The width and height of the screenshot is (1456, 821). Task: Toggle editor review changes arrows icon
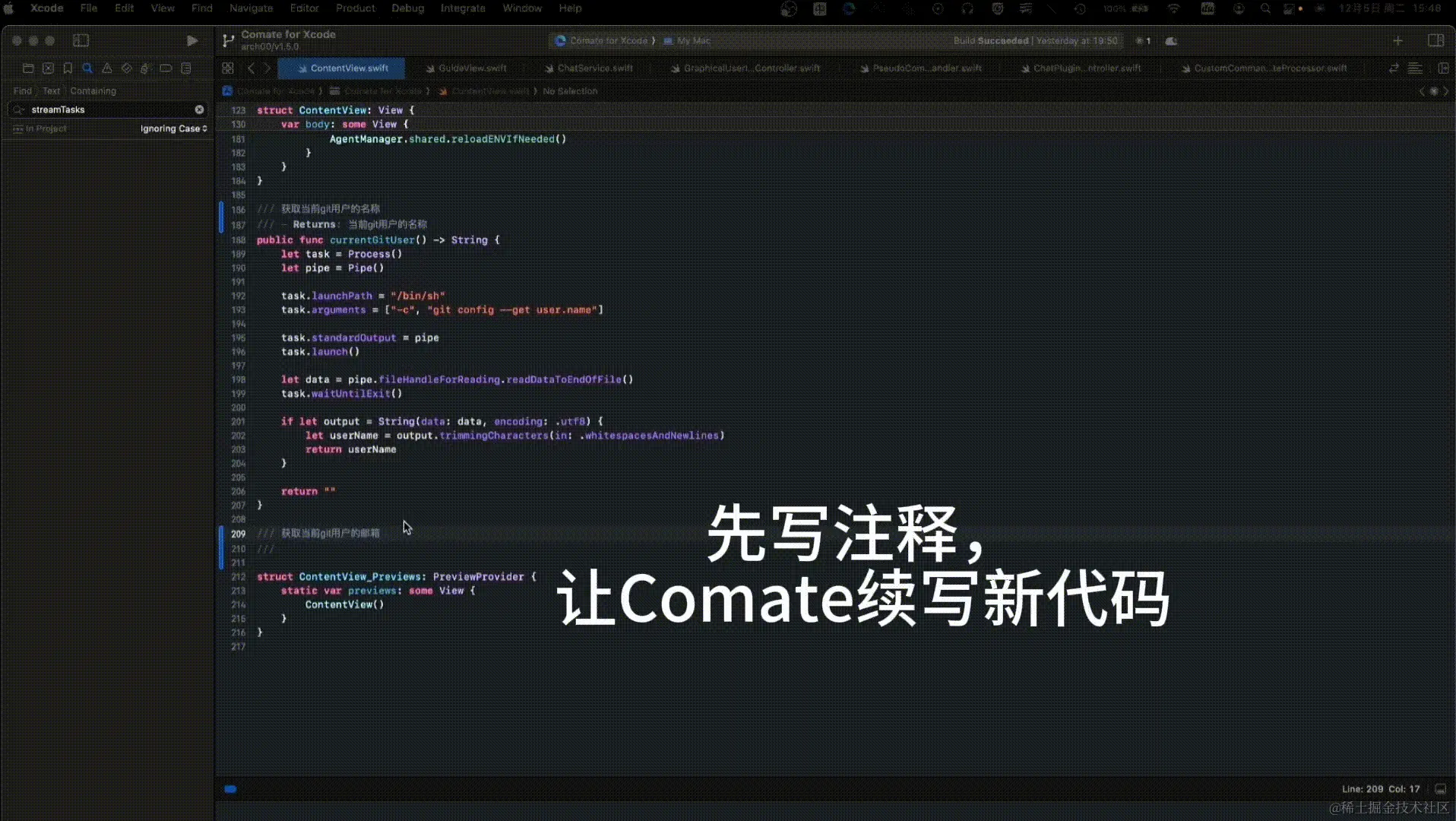[x=1394, y=68]
